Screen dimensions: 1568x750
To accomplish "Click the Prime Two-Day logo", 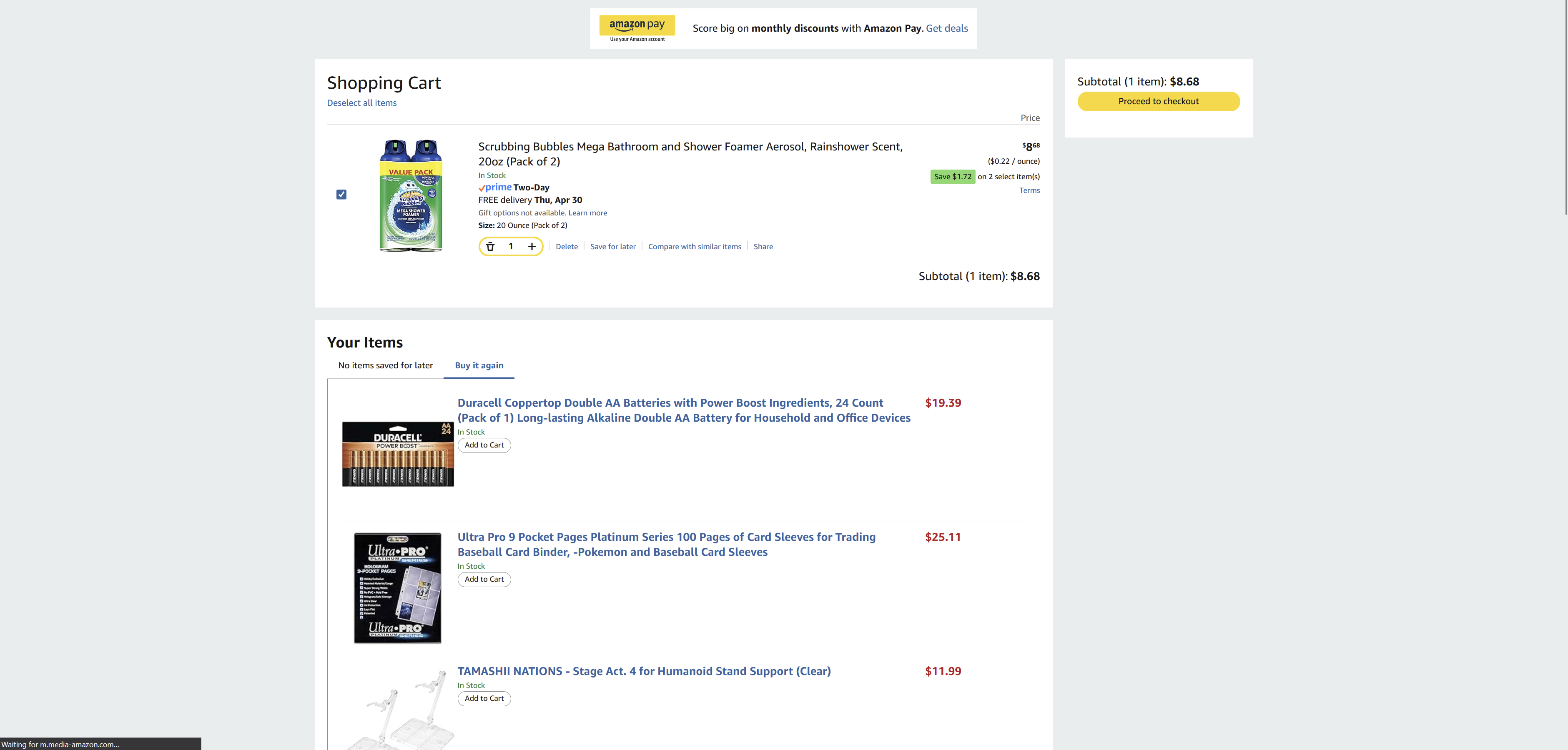I will [514, 187].
